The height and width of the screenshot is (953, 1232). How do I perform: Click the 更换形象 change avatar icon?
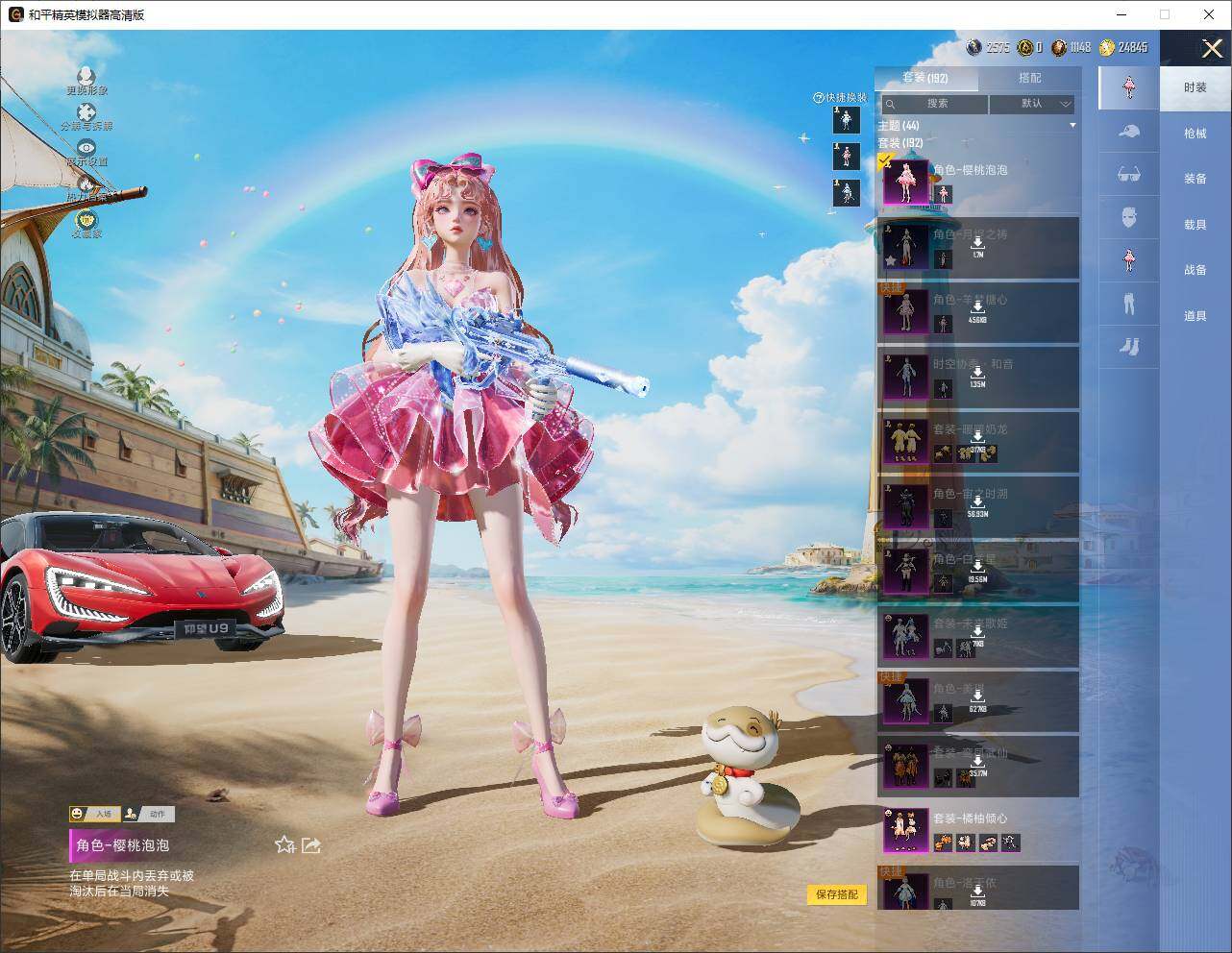point(86,76)
